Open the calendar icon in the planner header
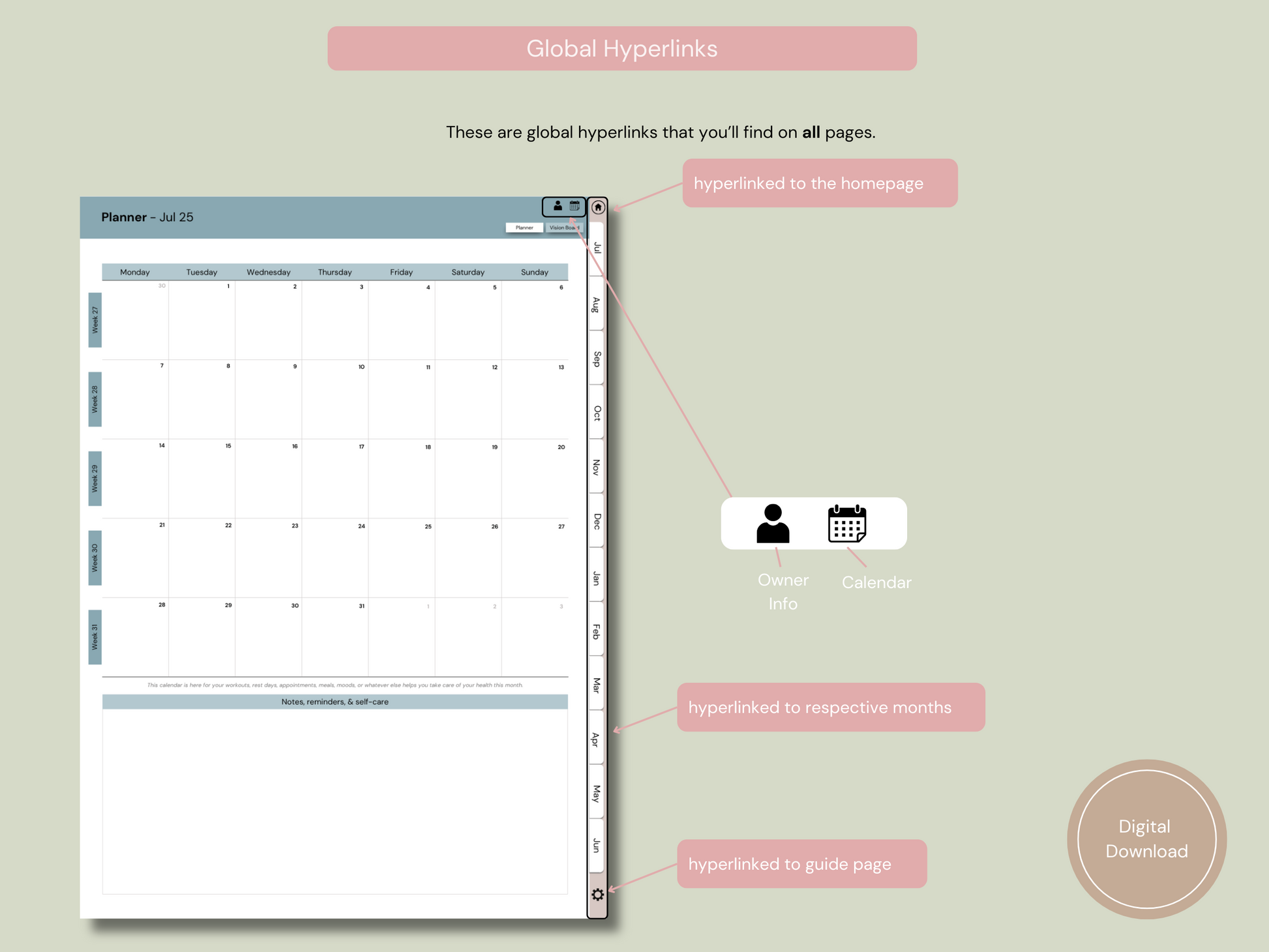1269x952 pixels. [x=574, y=206]
